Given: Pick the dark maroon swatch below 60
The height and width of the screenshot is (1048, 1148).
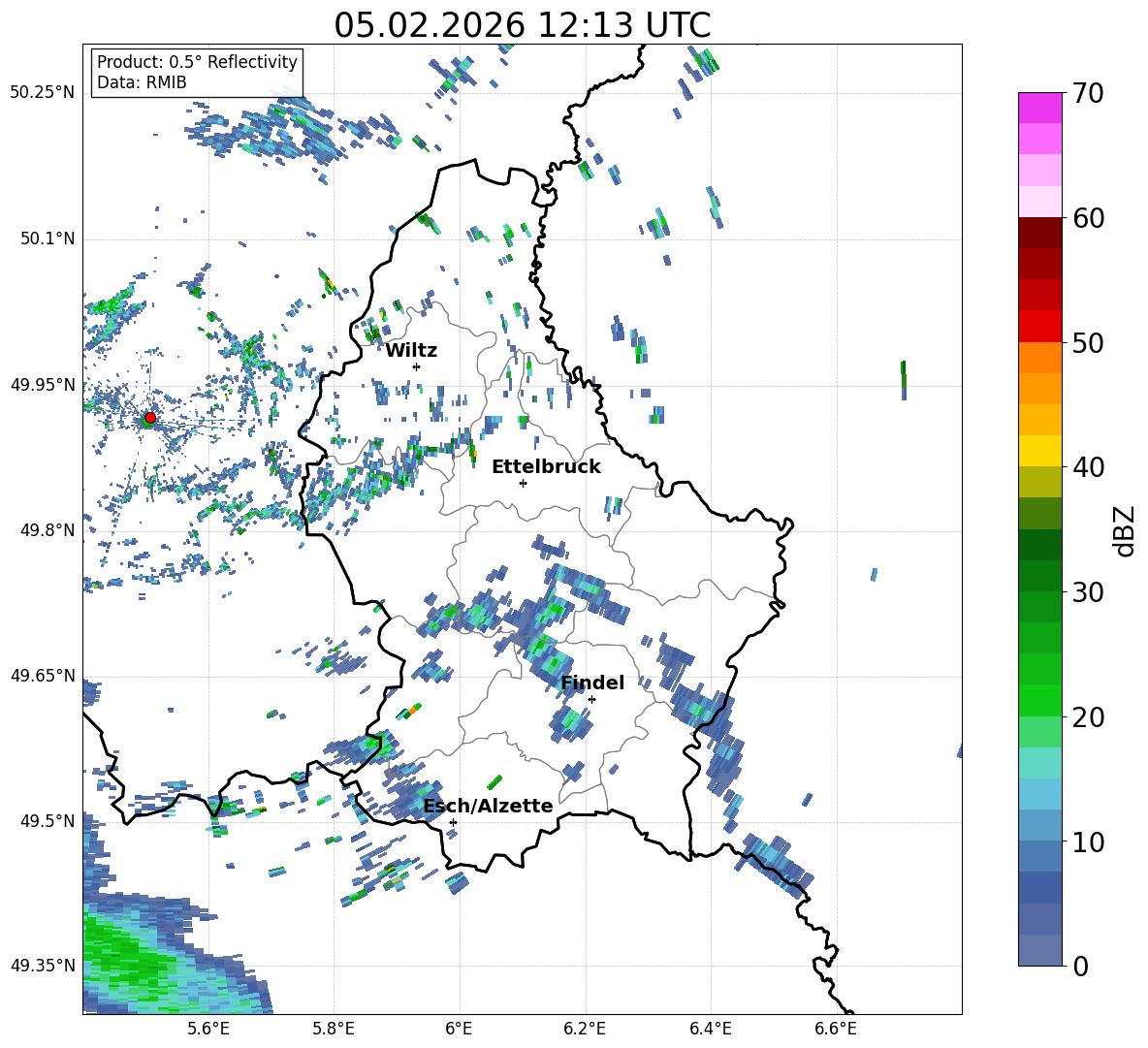Looking at the screenshot, I should [1040, 232].
